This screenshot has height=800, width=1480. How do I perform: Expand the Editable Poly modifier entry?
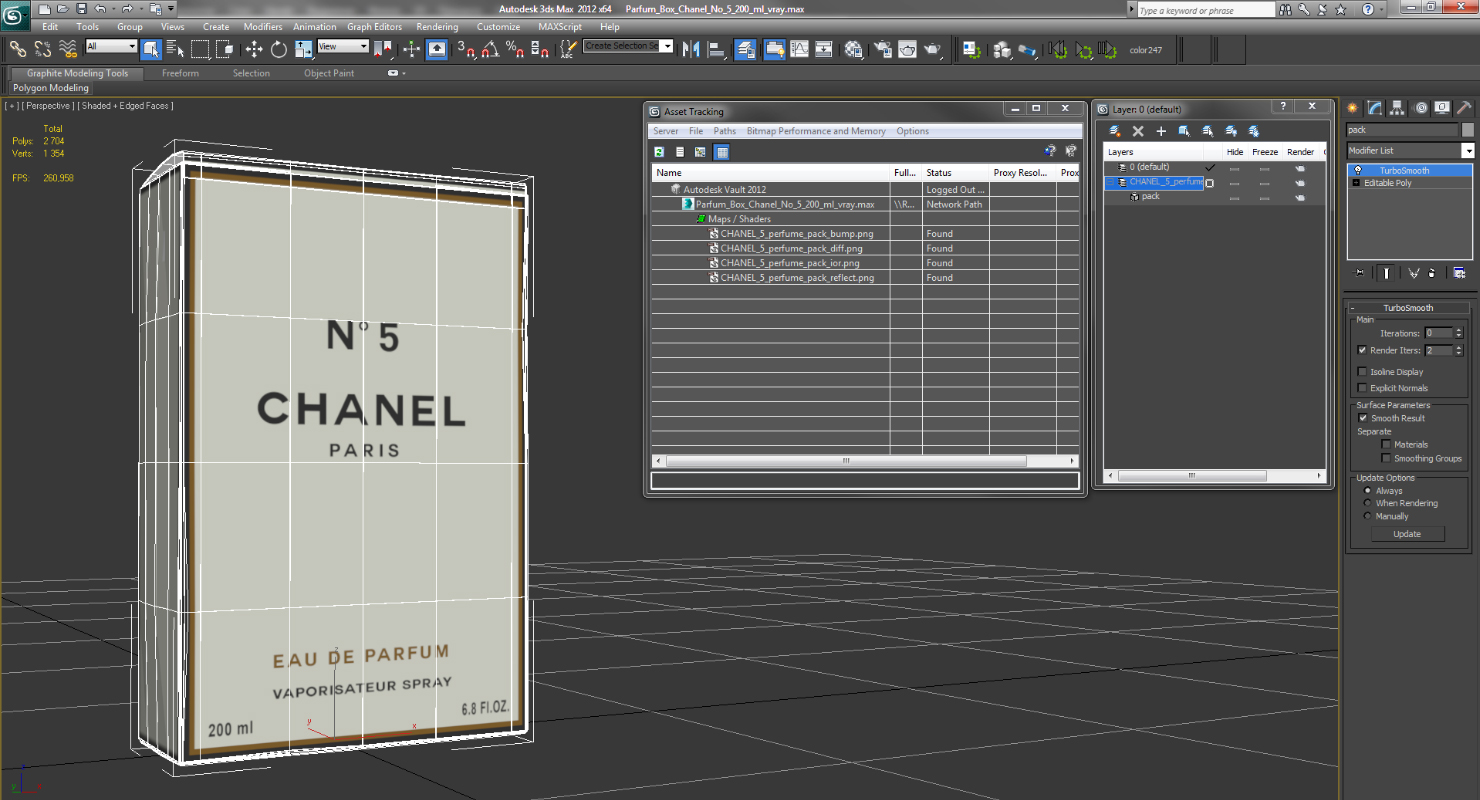[1356, 183]
